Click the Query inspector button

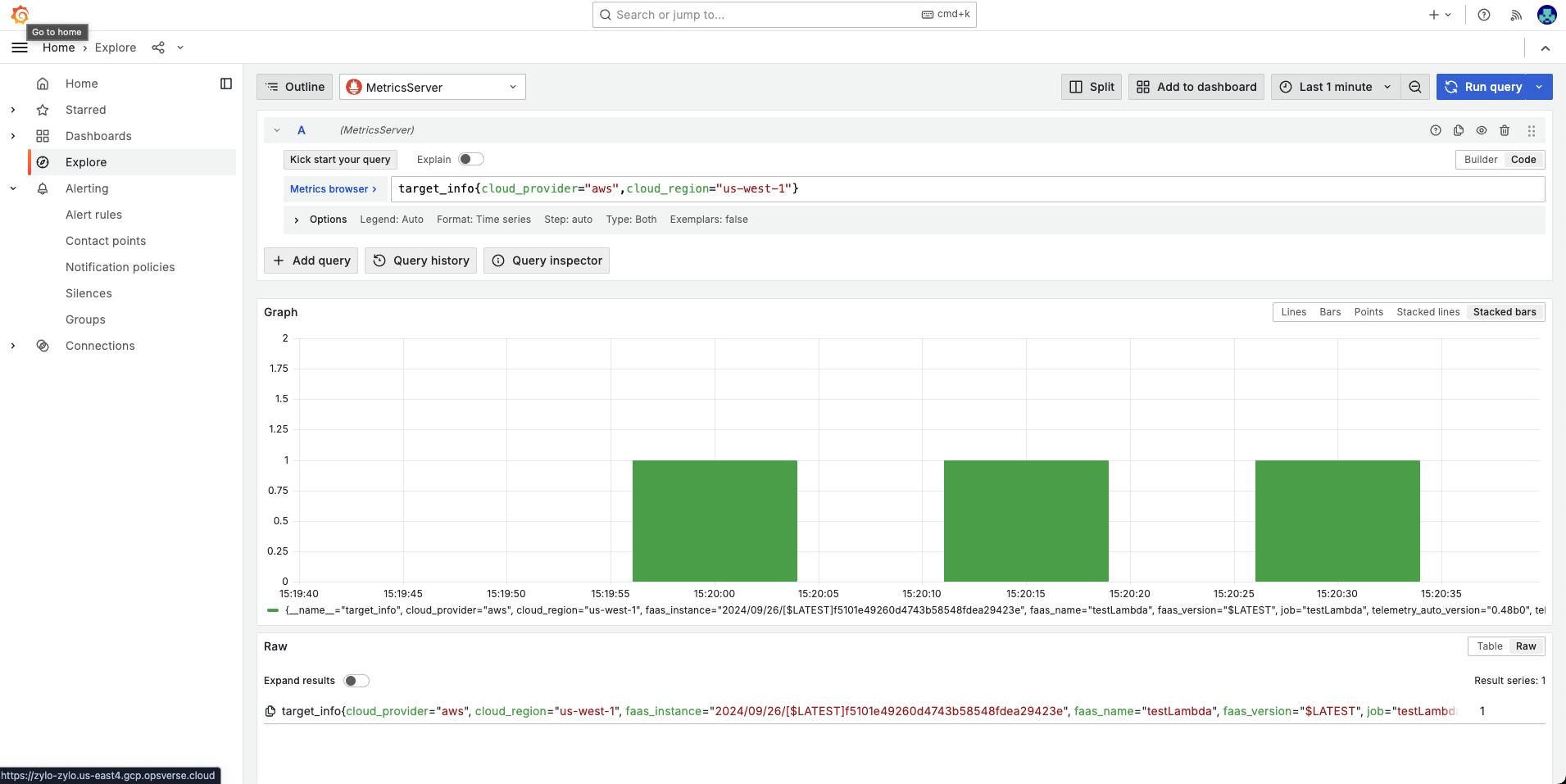click(547, 261)
